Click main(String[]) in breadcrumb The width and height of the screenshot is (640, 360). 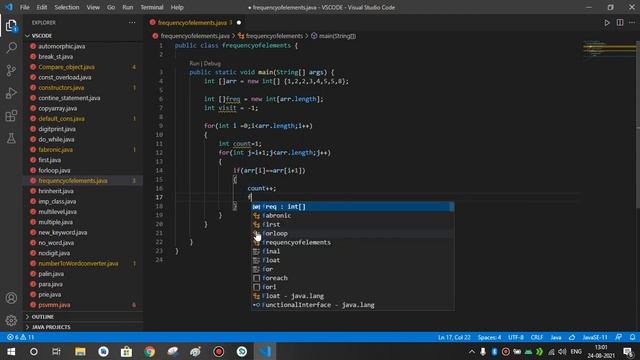[333, 36]
